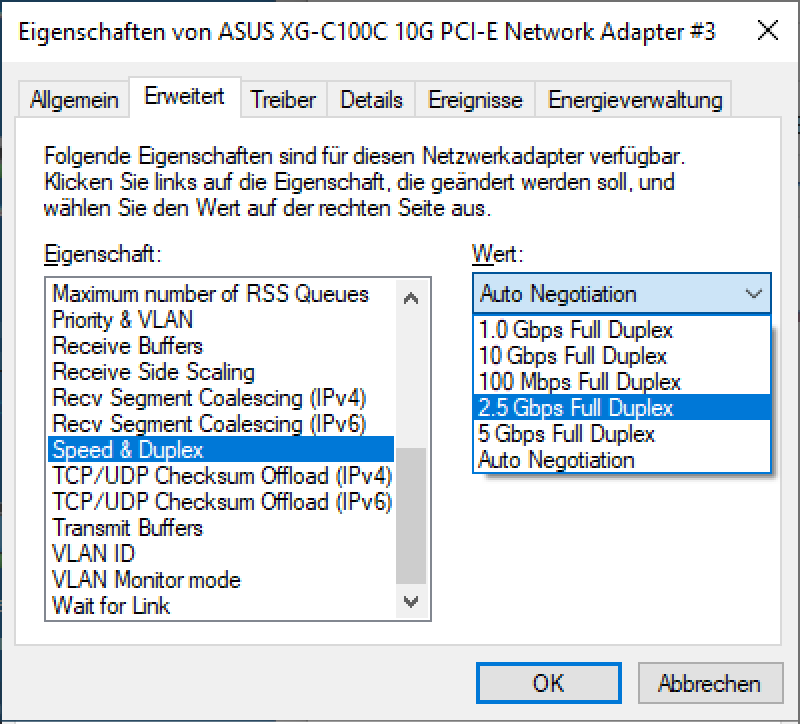Select the VLAN ID property

point(94,554)
